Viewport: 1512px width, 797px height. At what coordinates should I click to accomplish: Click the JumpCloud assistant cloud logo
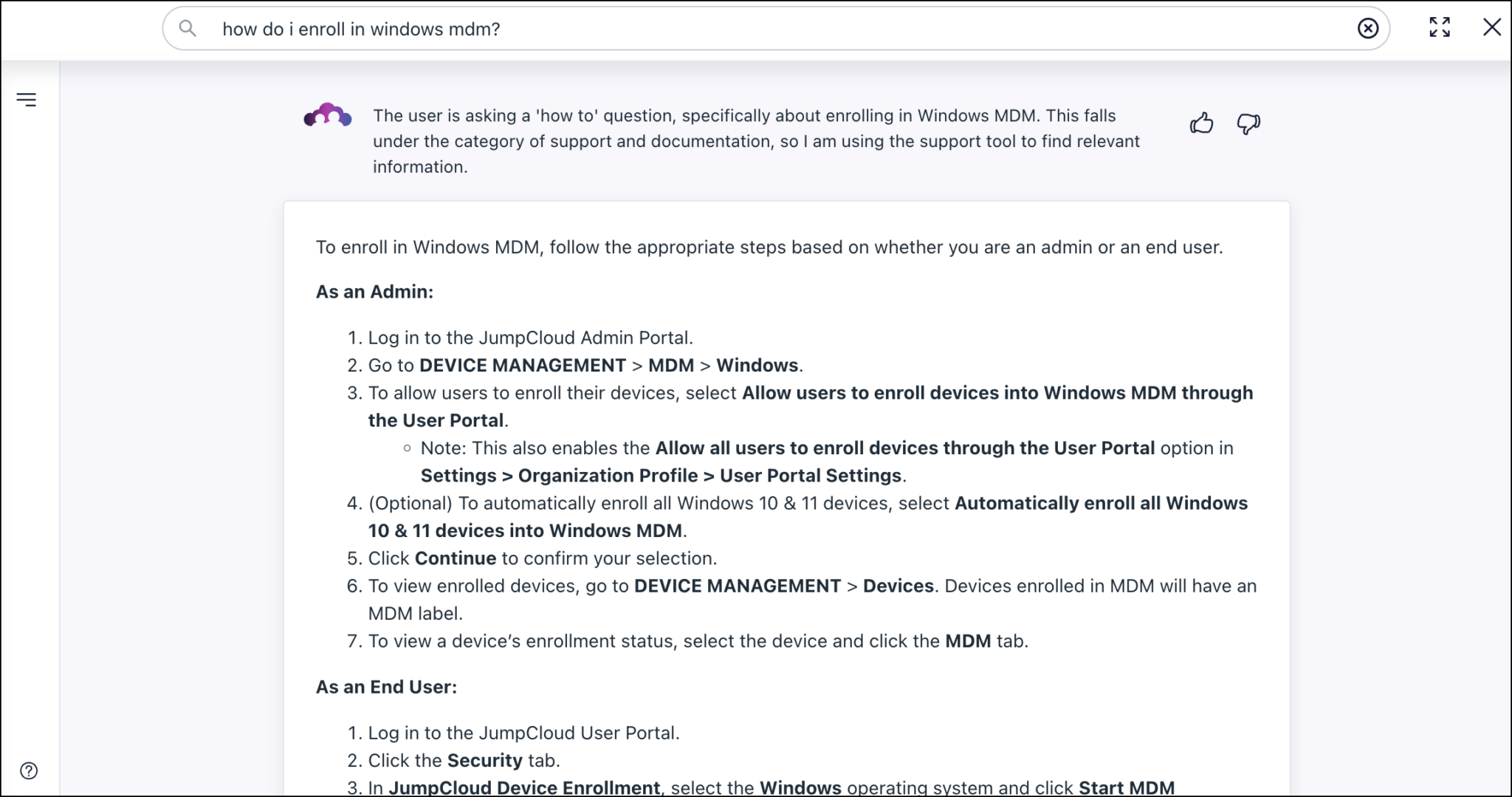click(328, 116)
